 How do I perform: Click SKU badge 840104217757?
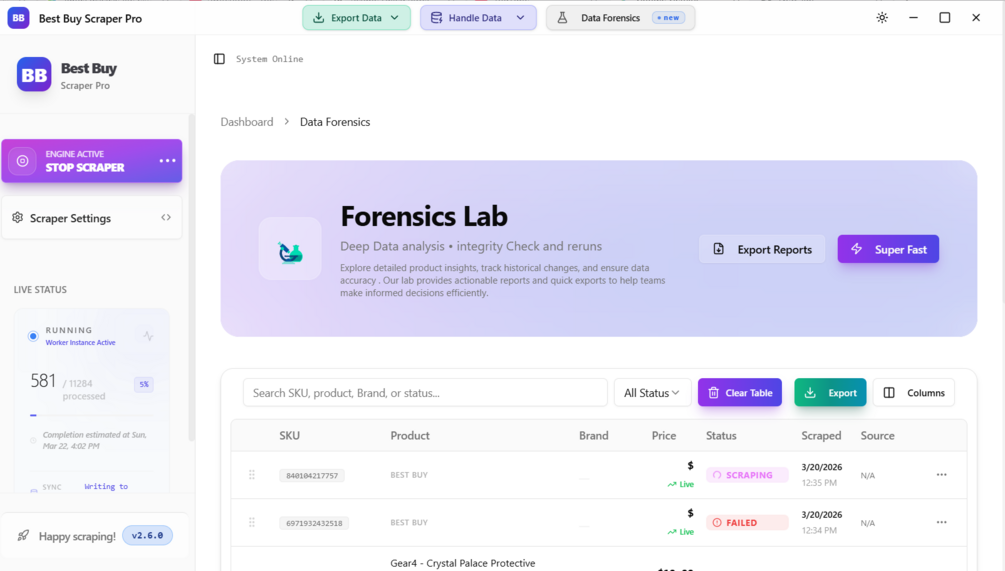312,476
